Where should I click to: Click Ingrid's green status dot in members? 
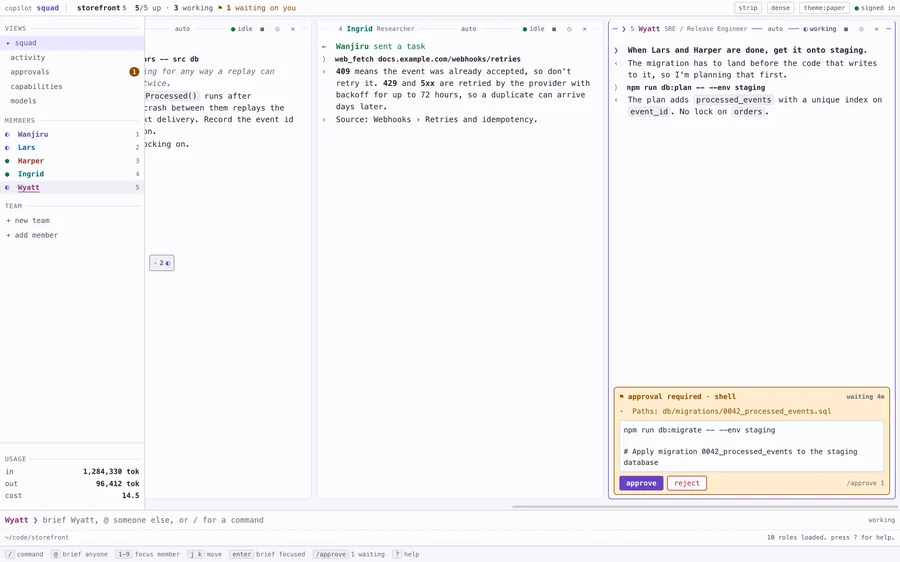(x=7, y=174)
